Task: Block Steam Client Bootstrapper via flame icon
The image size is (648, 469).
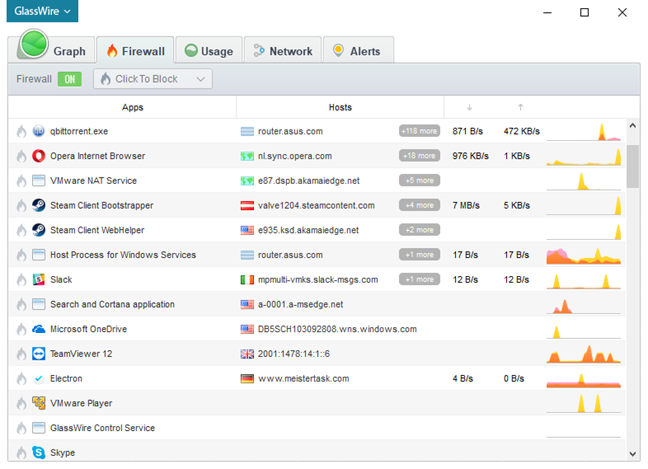Action: pos(21,206)
